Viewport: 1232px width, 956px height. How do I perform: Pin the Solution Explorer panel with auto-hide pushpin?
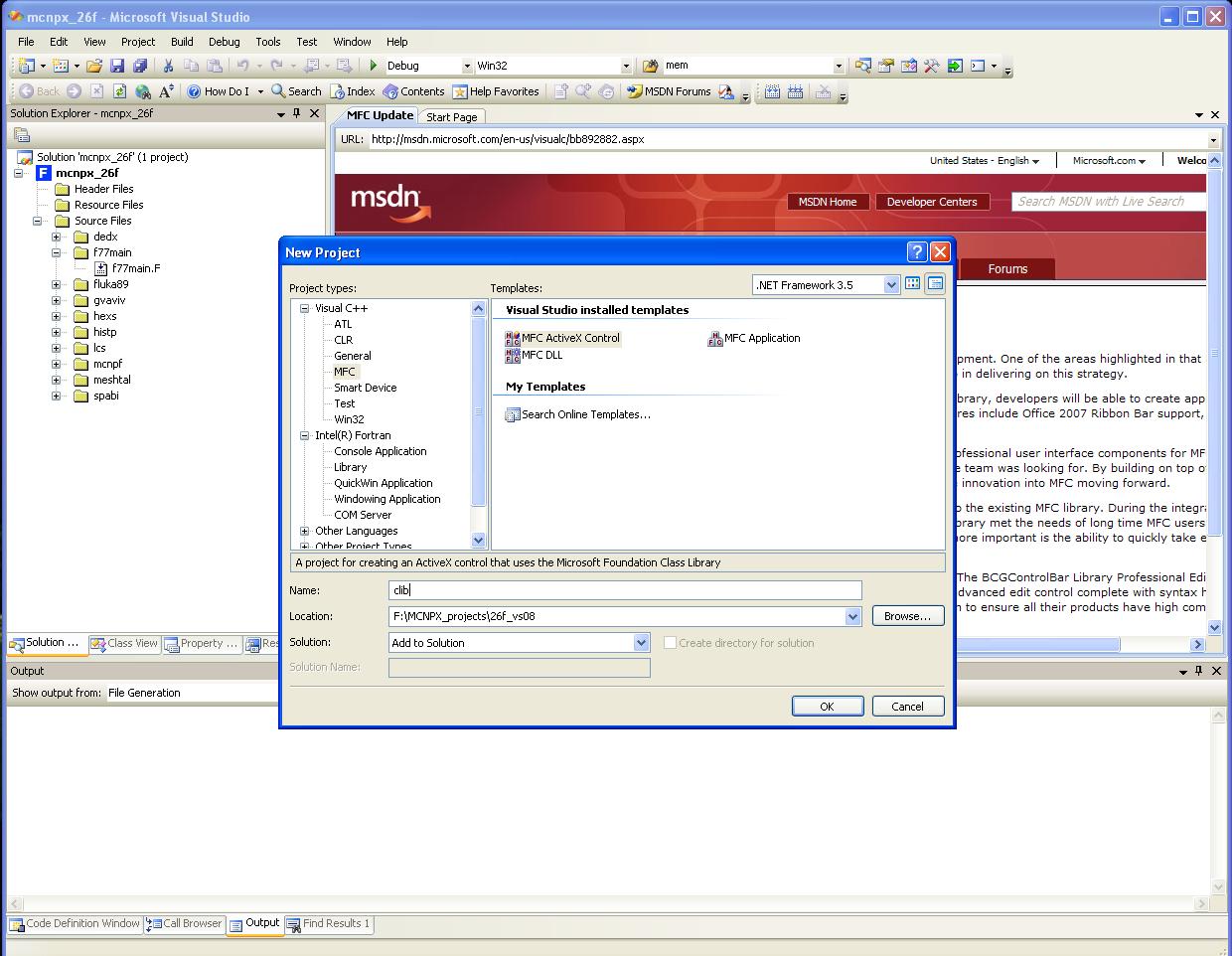tap(296, 113)
